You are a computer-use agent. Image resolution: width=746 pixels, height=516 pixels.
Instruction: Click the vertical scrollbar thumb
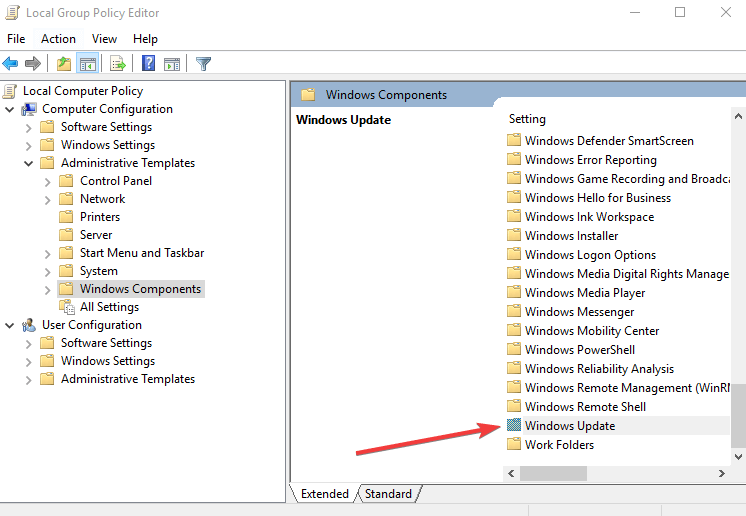(738, 415)
